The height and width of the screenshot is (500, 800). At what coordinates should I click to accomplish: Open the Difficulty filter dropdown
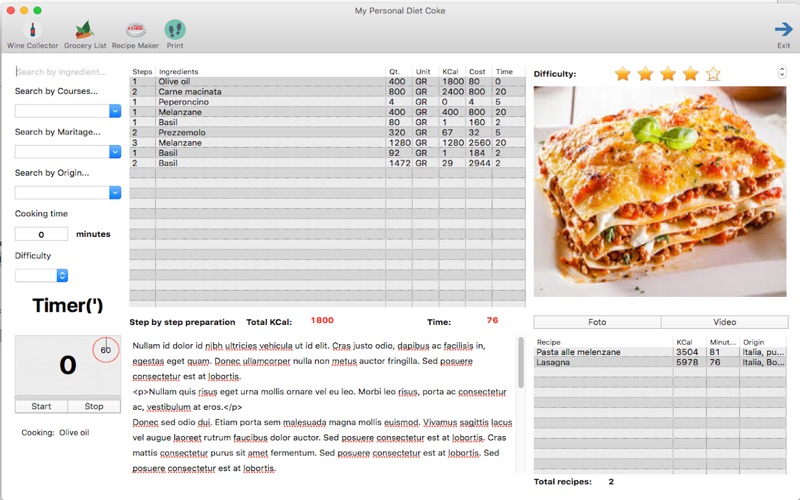tap(62, 276)
